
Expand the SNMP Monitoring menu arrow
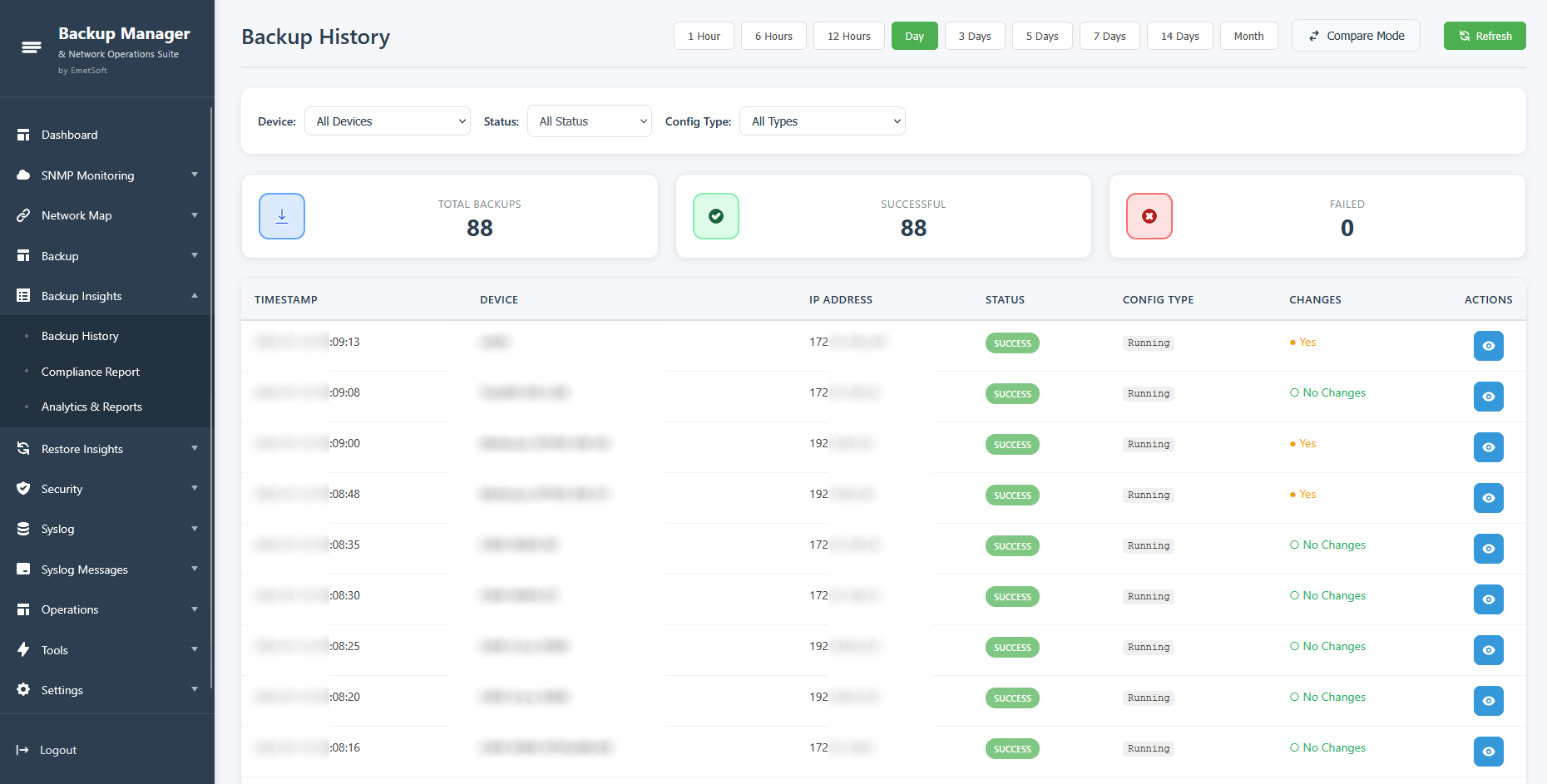[x=195, y=175]
